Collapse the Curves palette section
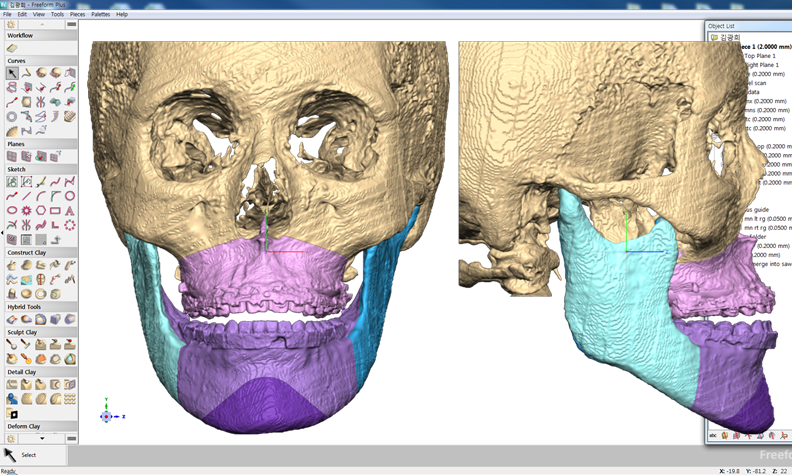 39,60
